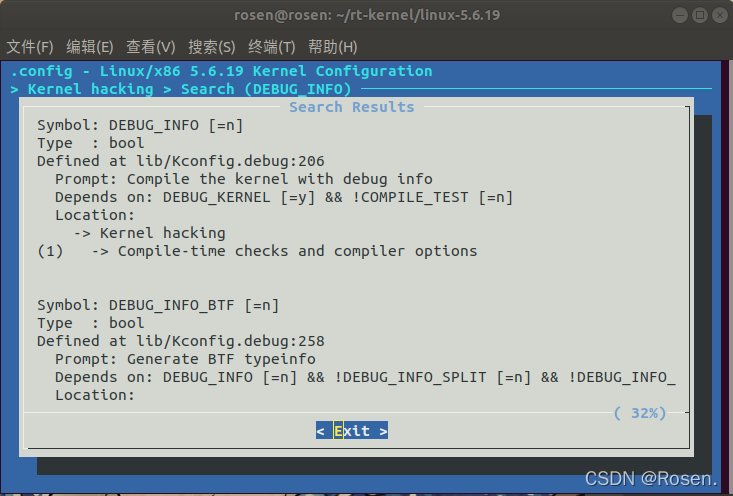This screenshot has width=733, height=496.
Task: Open the 文件(F) menu
Action: (30, 47)
